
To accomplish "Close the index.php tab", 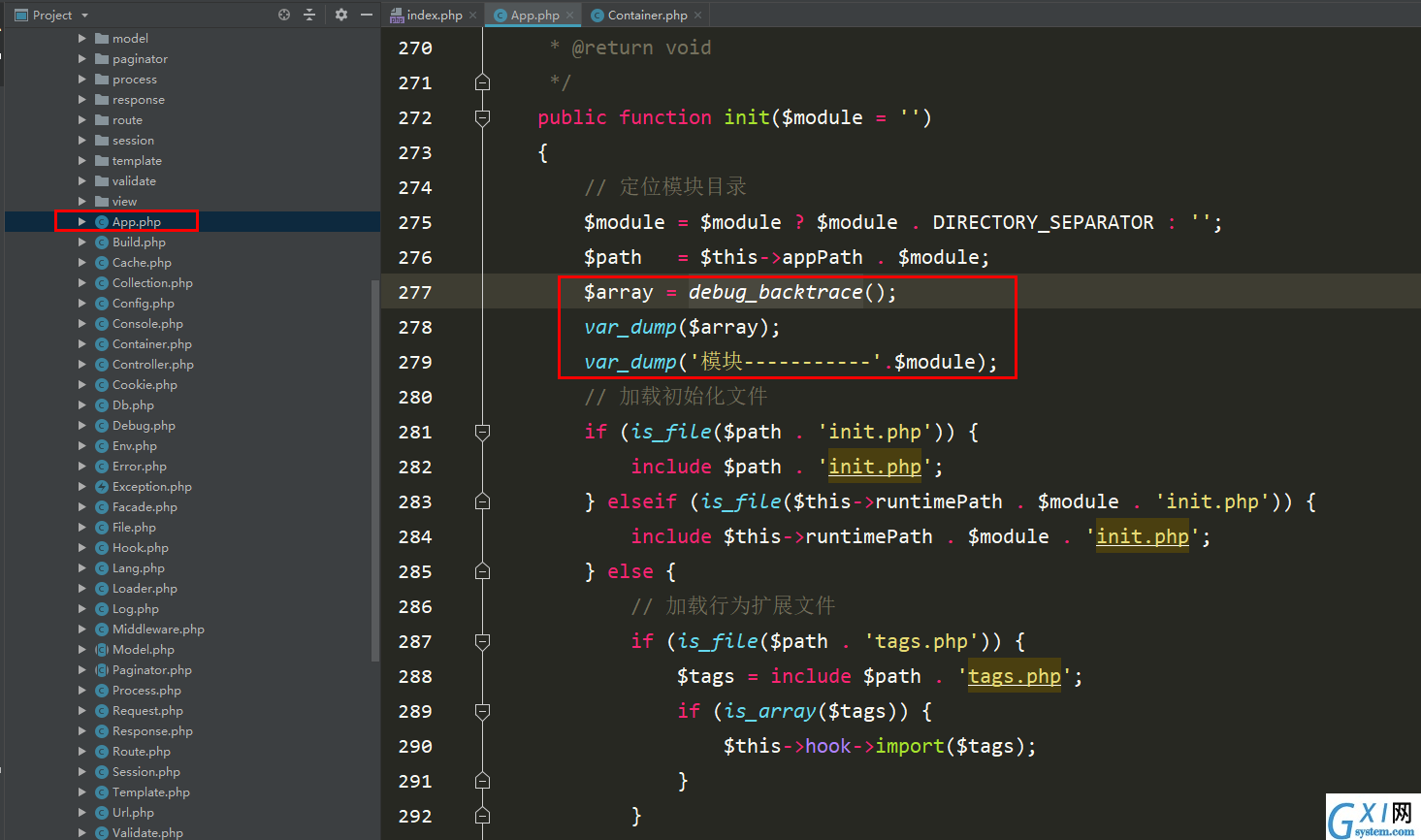I will [x=473, y=16].
